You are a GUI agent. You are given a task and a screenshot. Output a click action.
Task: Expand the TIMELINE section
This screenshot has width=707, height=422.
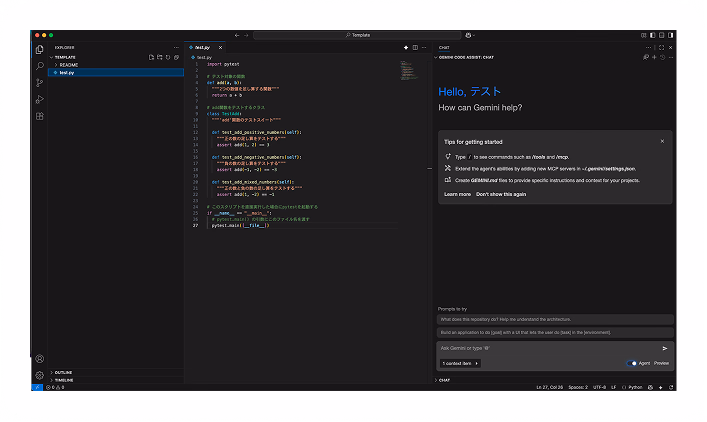[x=63, y=380]
